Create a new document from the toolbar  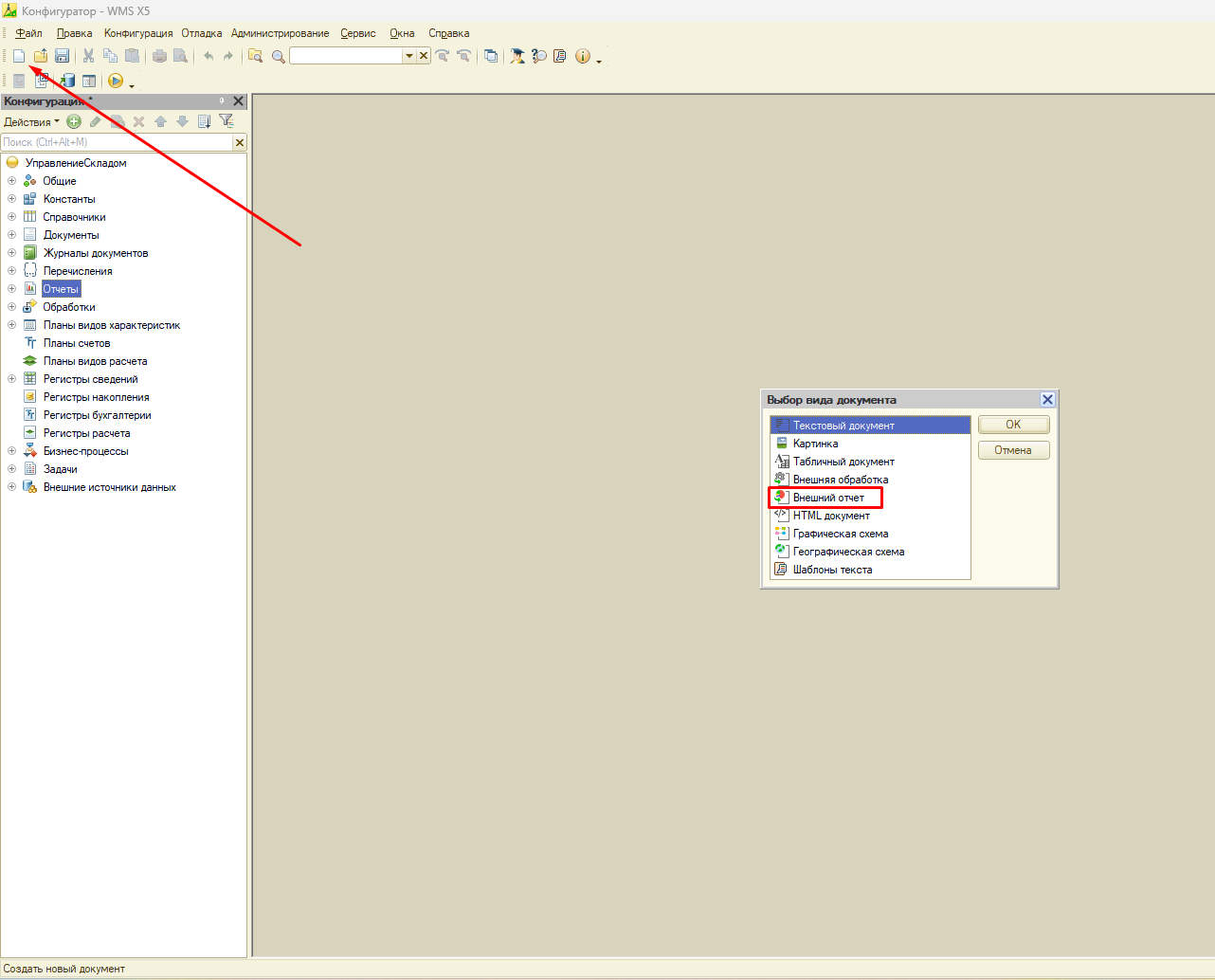[19, 56]
